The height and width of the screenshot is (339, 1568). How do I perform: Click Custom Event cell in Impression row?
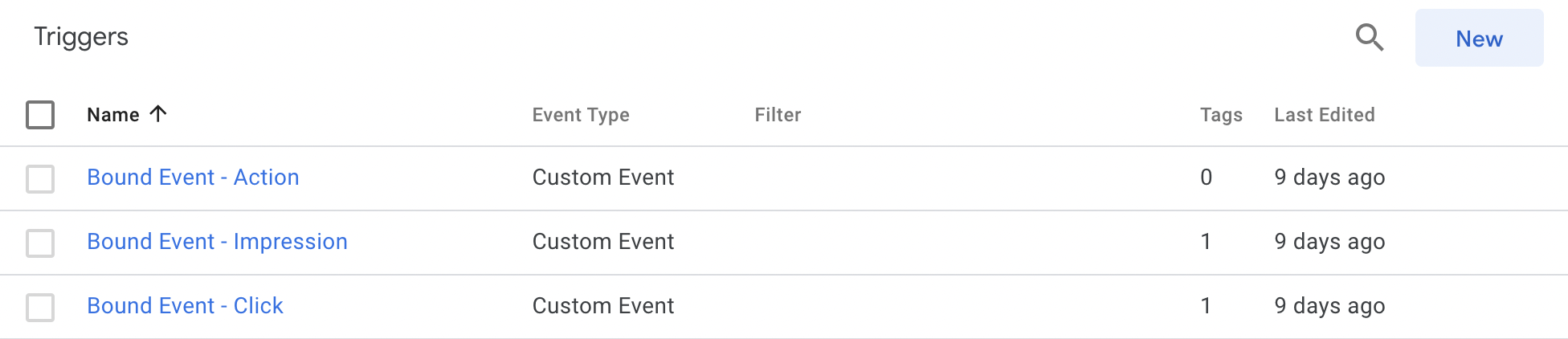pos(603,241)
